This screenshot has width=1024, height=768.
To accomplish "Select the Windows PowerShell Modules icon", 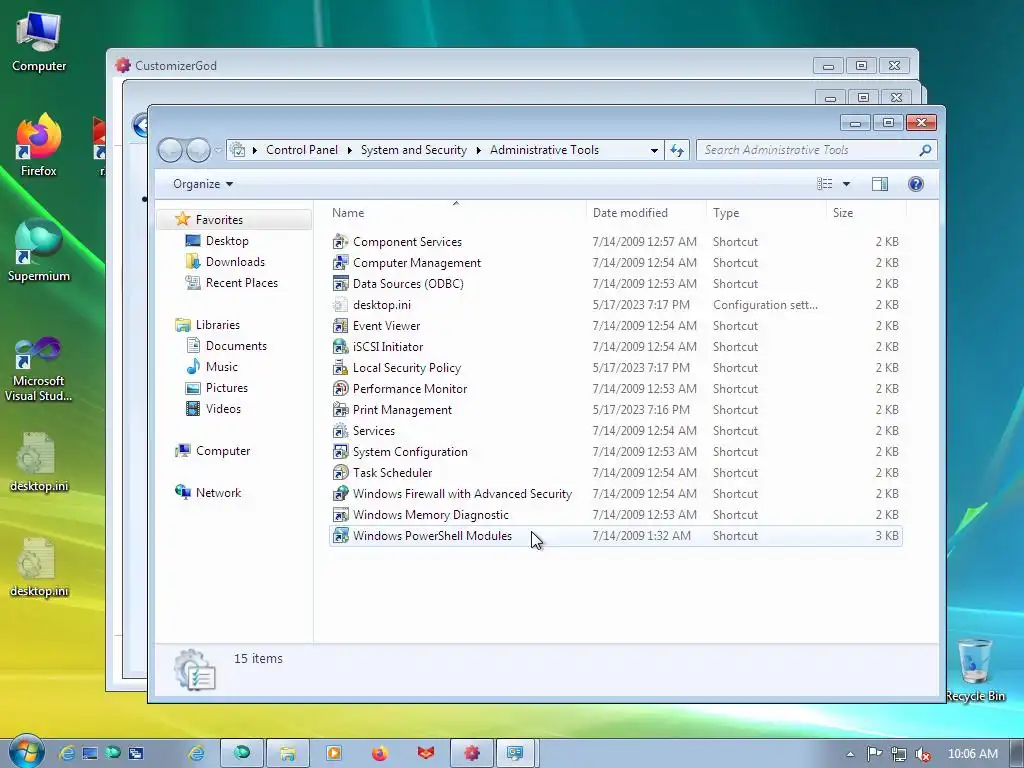I will tap(340, 536).
